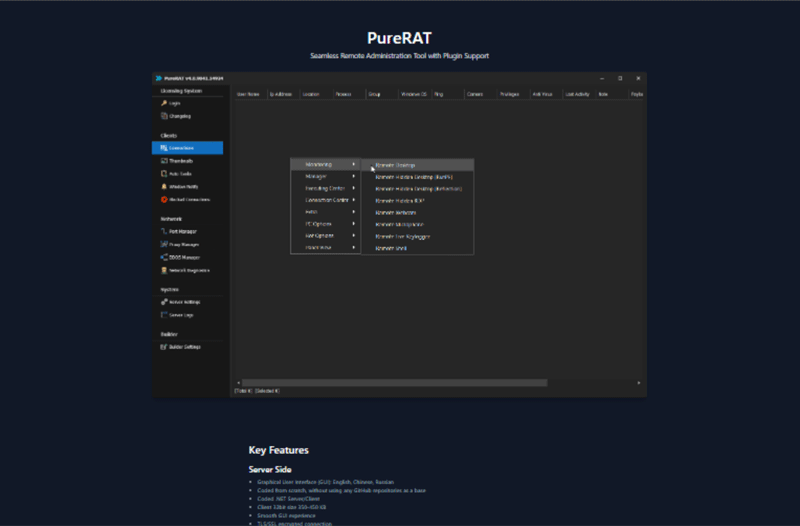Minimize the PureRAT window
Viewport: 800px width, 526px height.
pos(602,78)
